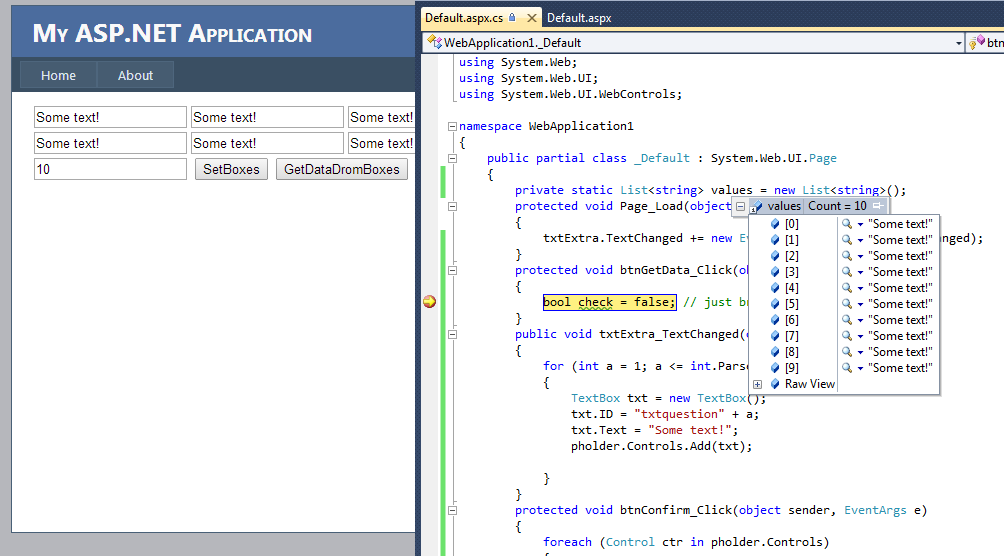Open the About menu item
Image resolution: width=1004 pixels, height=556 pixels.
(135, 76)
